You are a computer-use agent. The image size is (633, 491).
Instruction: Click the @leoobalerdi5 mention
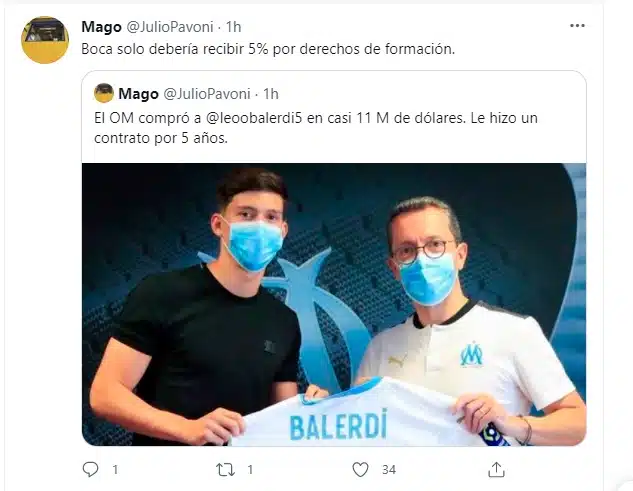click(254, 118)
